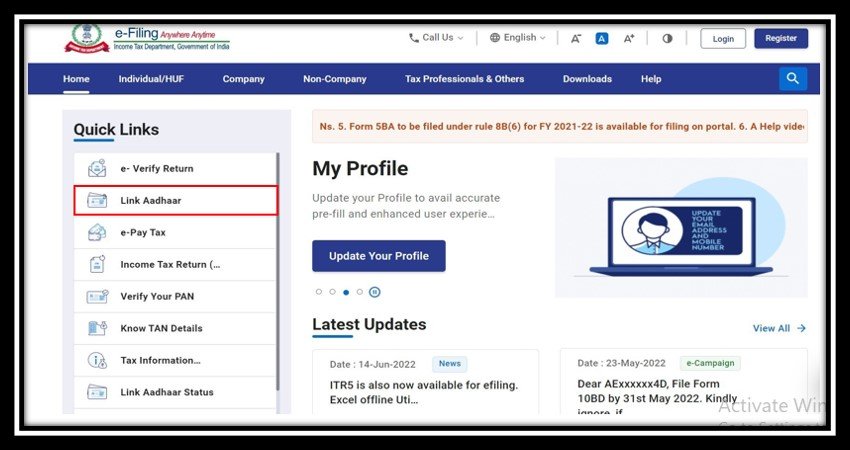Select the first carousel slide dot
Image resolution: width=850 pixels, height=450 pixels.
[x=319, y=292]
